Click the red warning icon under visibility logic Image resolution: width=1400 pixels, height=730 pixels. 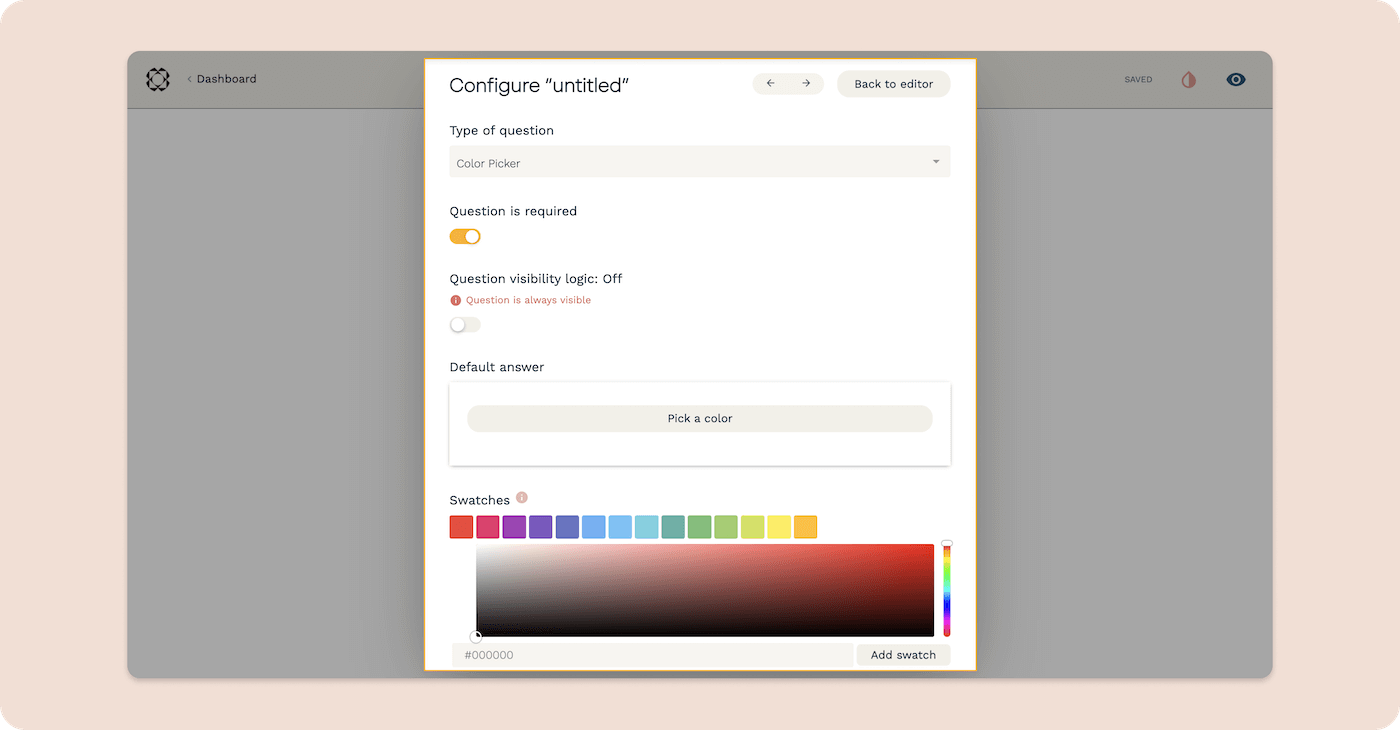pos(456,300)
